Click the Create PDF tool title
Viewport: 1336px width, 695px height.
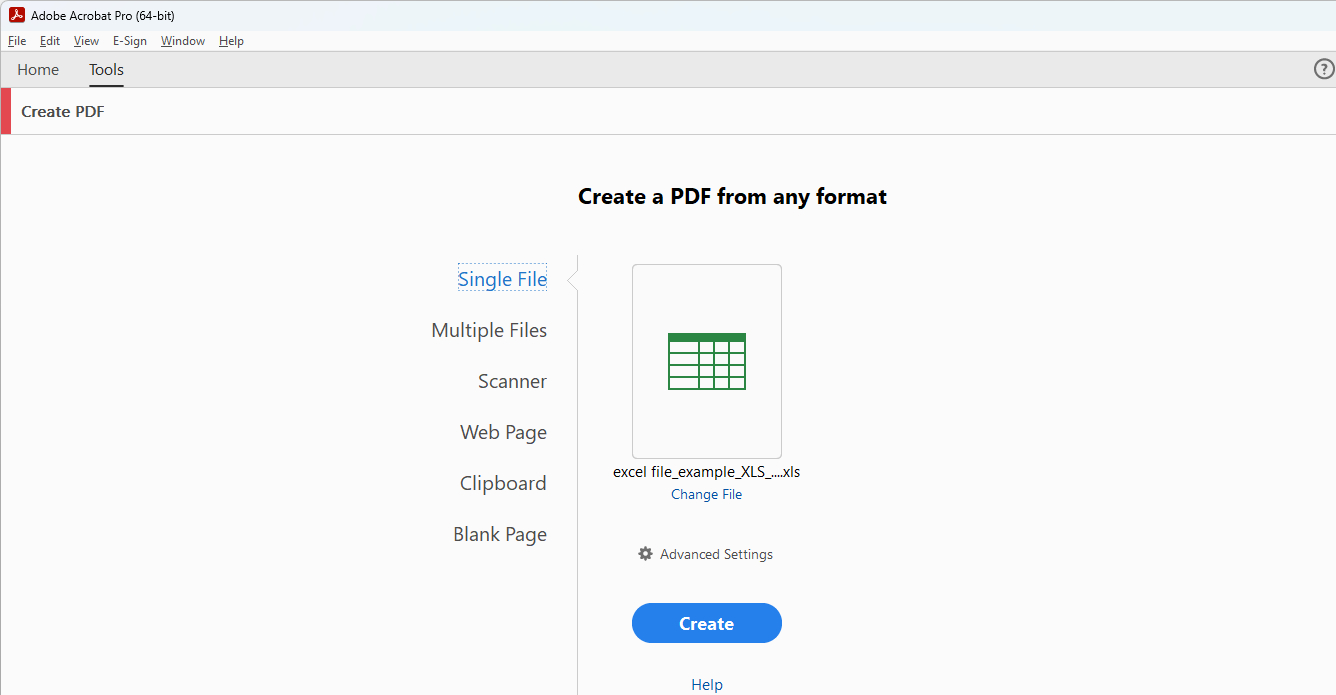63,111
